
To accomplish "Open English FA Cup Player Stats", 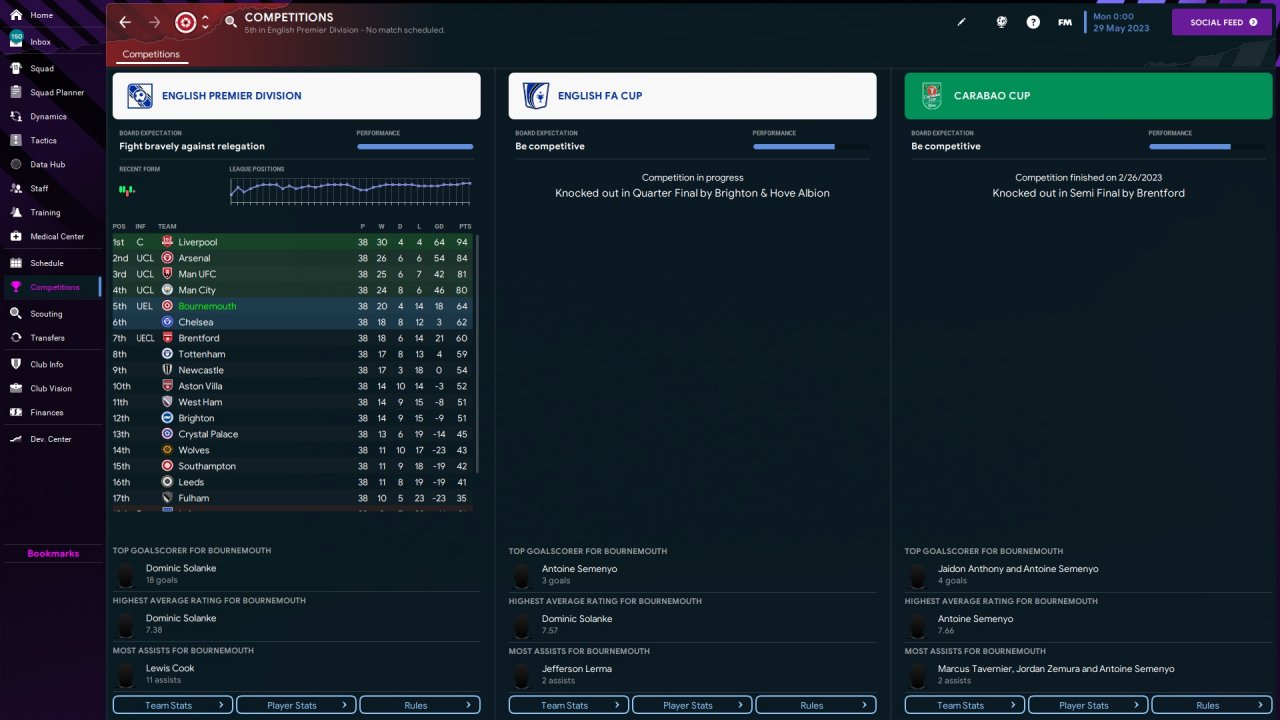I will [692, 705].
